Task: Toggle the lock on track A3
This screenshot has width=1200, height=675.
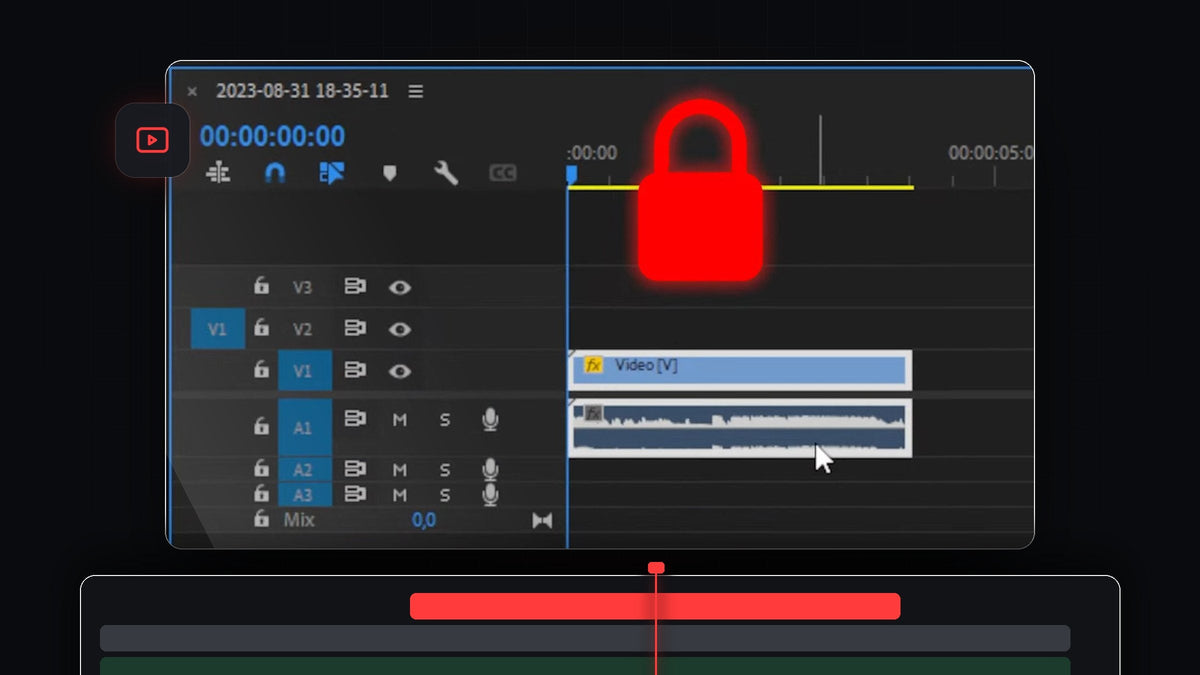Action: [x=261, y=493]
